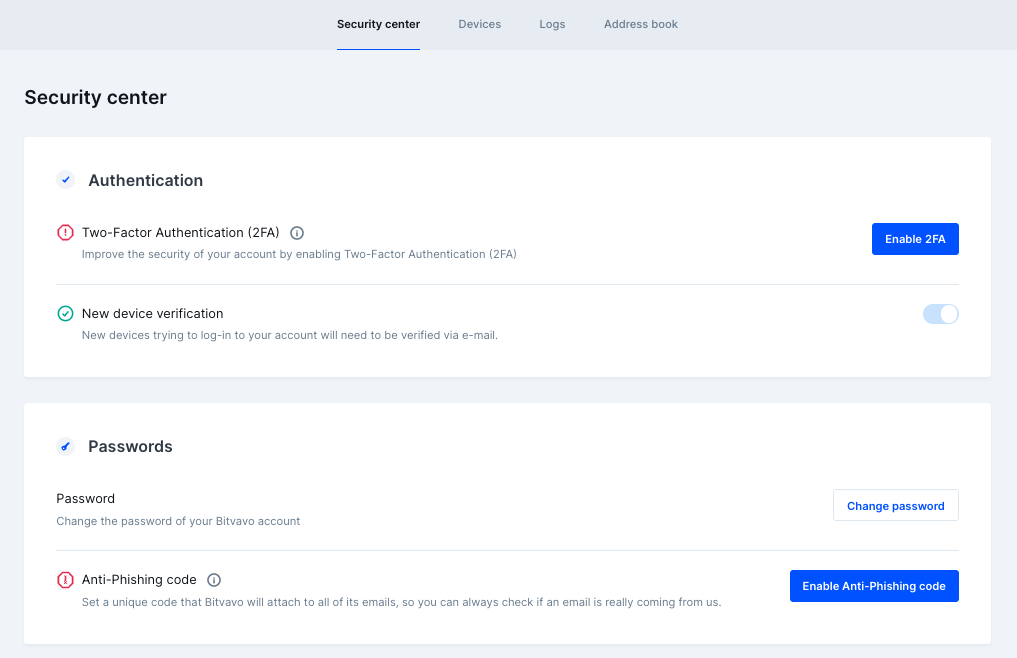Click the Change password button
1017x658 pixels.
coord(896,506)
